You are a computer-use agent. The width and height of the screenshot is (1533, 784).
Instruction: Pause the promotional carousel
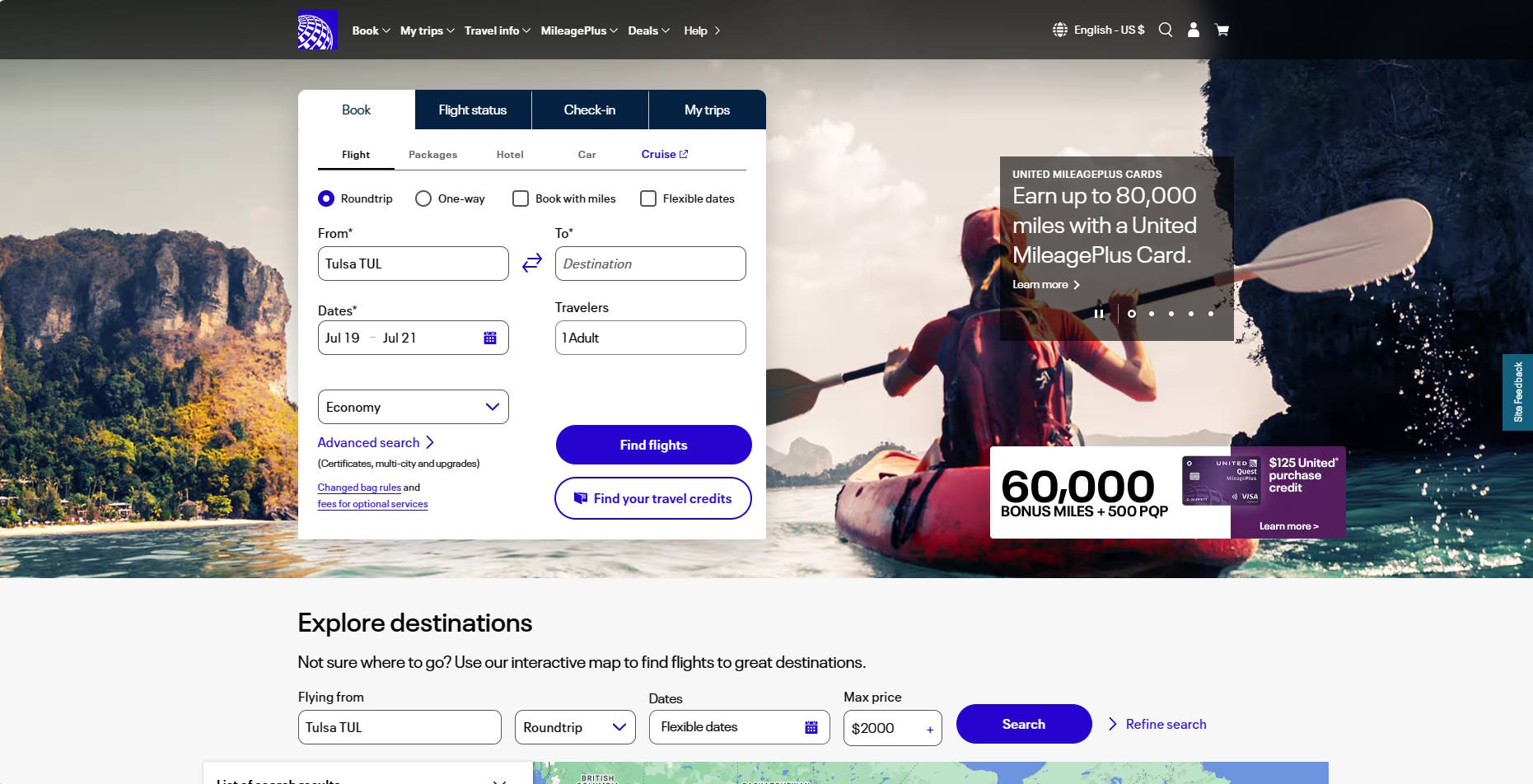pyautogui.click(x=1099, y=314)
